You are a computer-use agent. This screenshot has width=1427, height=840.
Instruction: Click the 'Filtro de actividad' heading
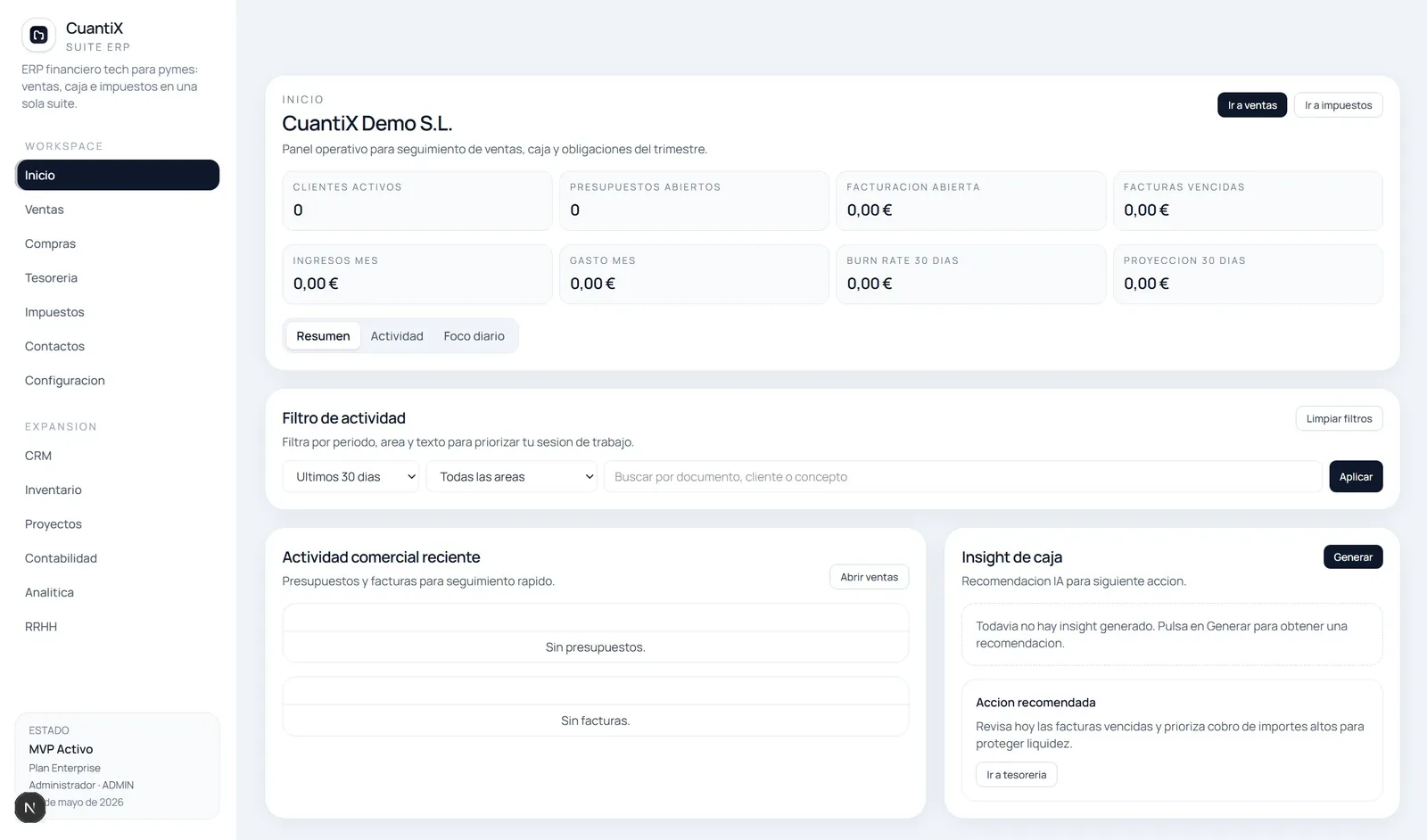pos(343,418)
